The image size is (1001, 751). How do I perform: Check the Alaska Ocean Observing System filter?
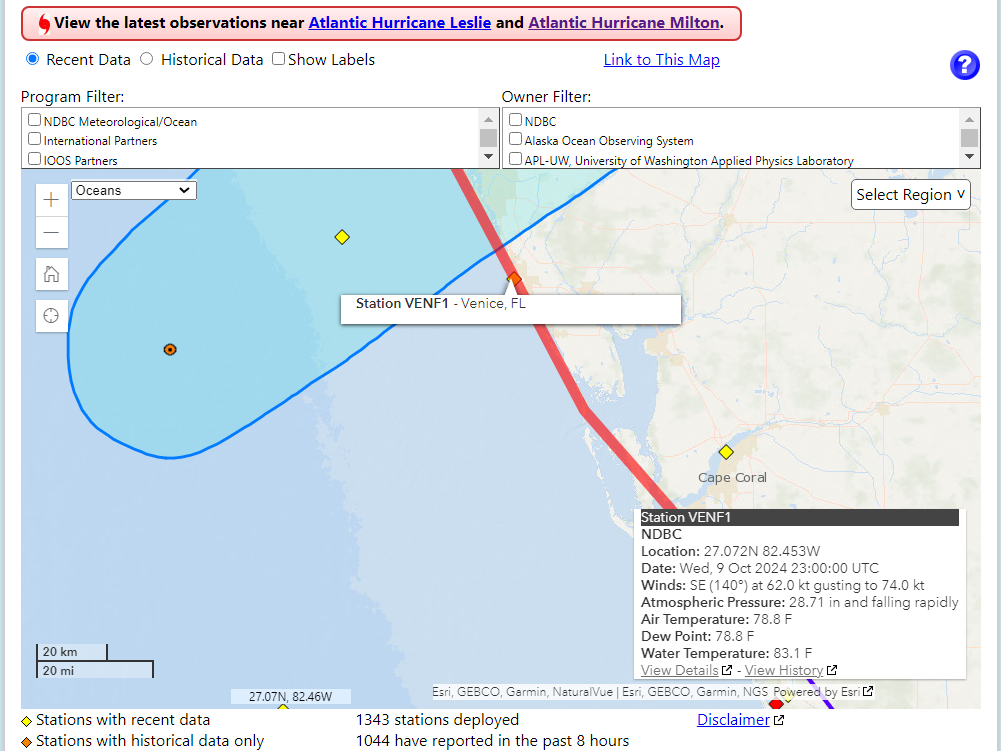515,139
